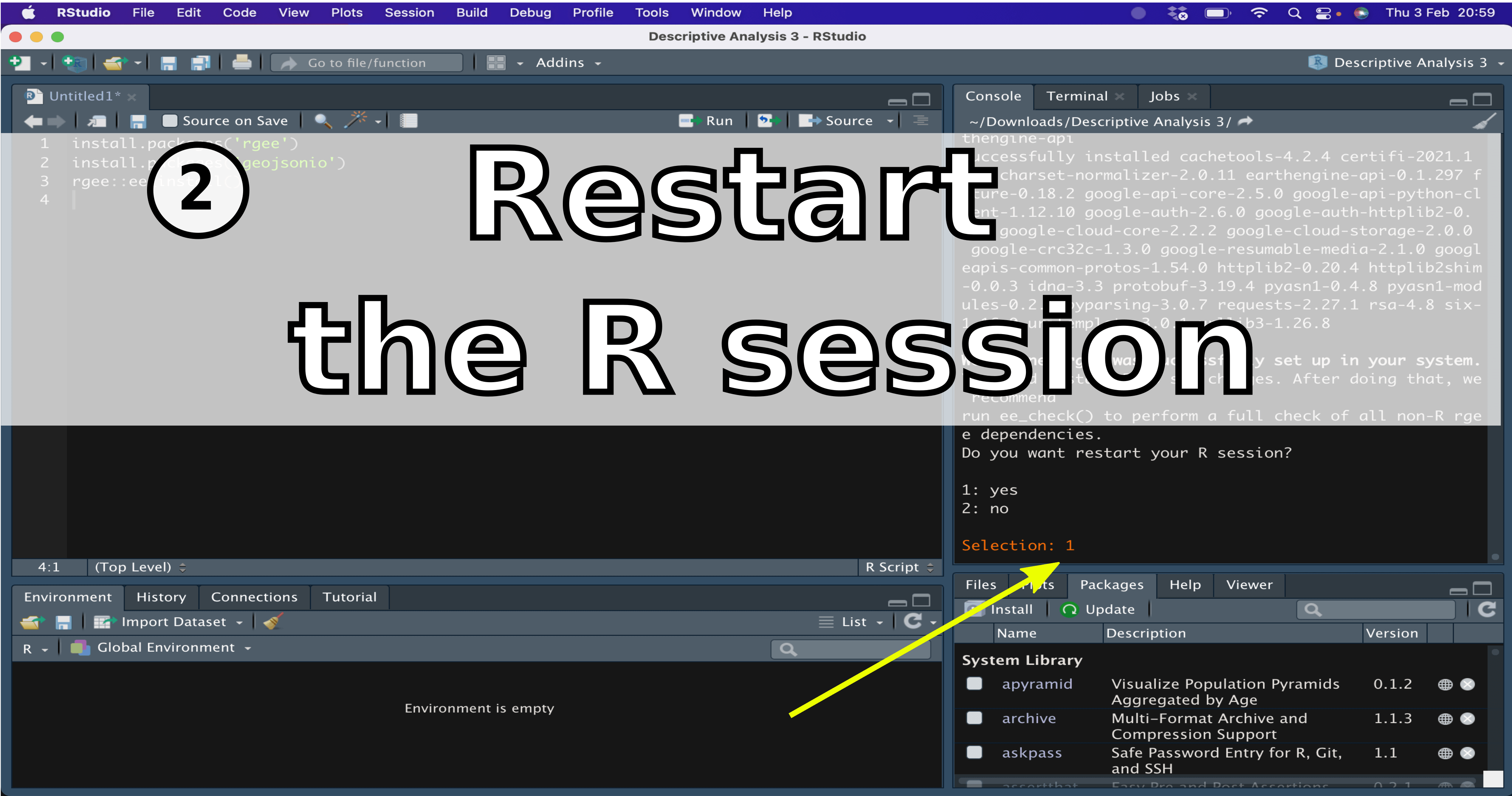Screen dimensions: 1512x796
Task: Click the forward arrow in source editor
Action: click(x=56, y=121)
